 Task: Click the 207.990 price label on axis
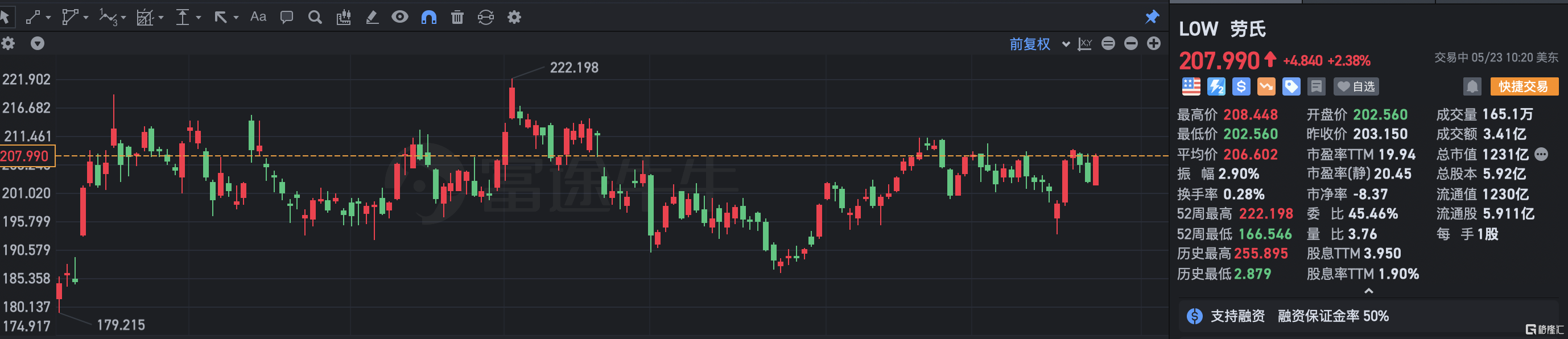tap(27, 156)
